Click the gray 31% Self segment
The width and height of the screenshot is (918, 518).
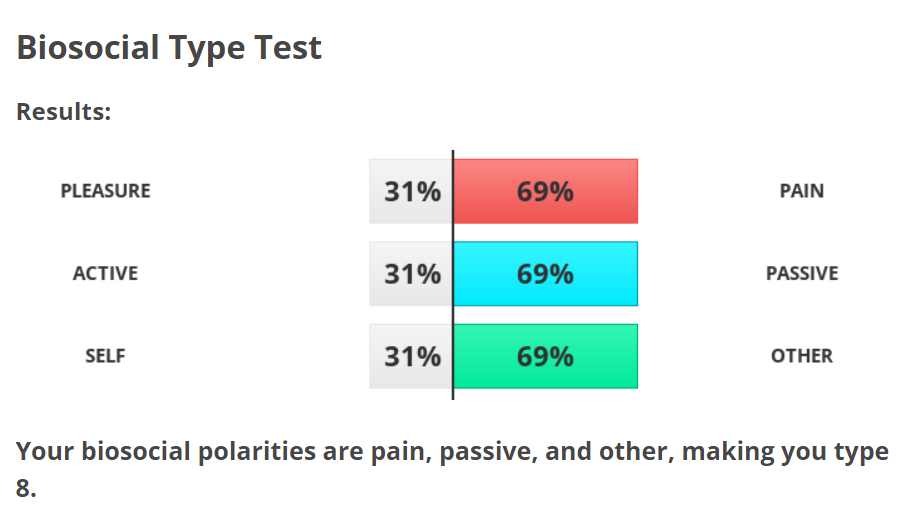click(x=411, y=356)
